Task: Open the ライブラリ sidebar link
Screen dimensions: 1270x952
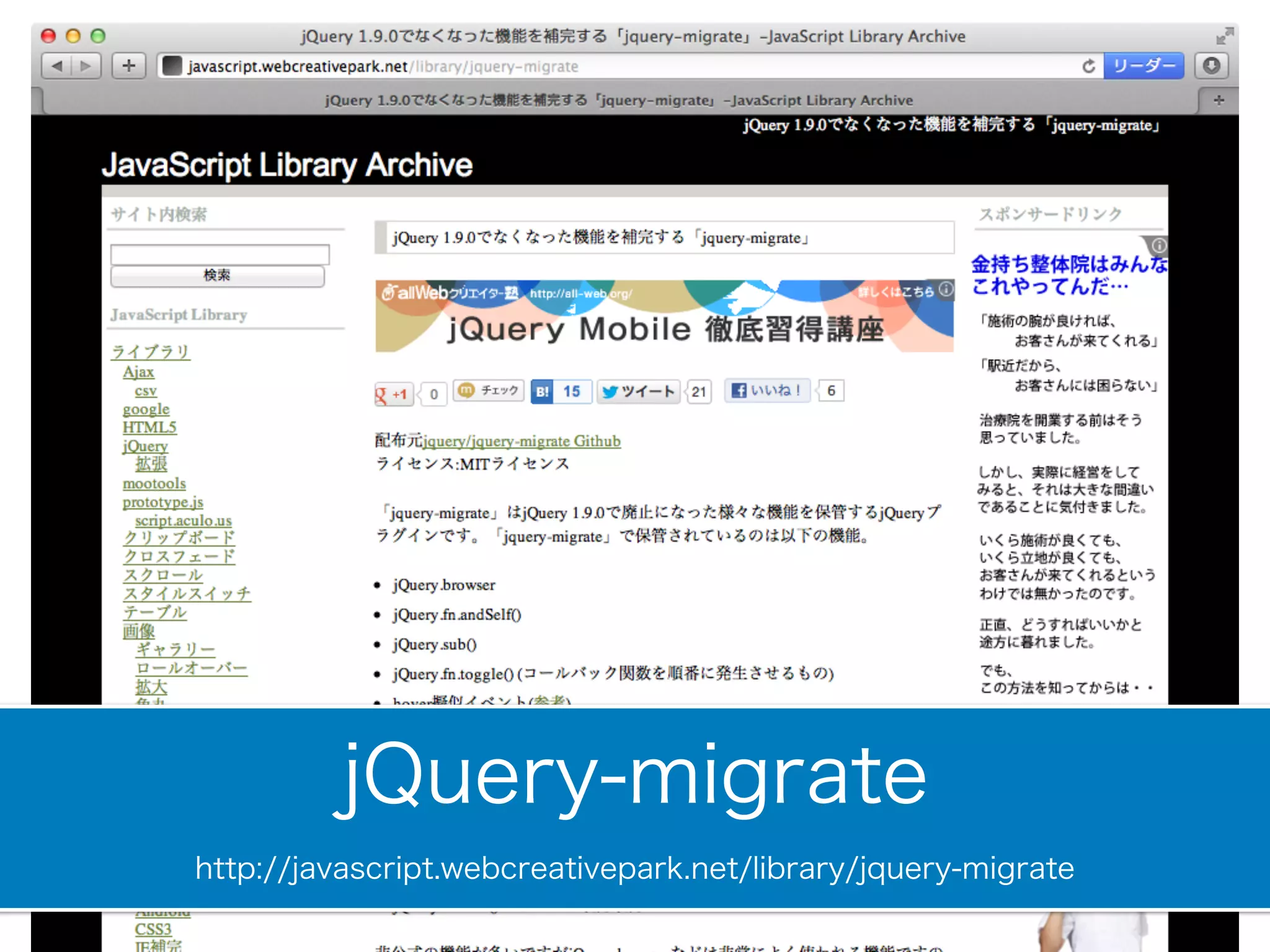Action: 151,351
